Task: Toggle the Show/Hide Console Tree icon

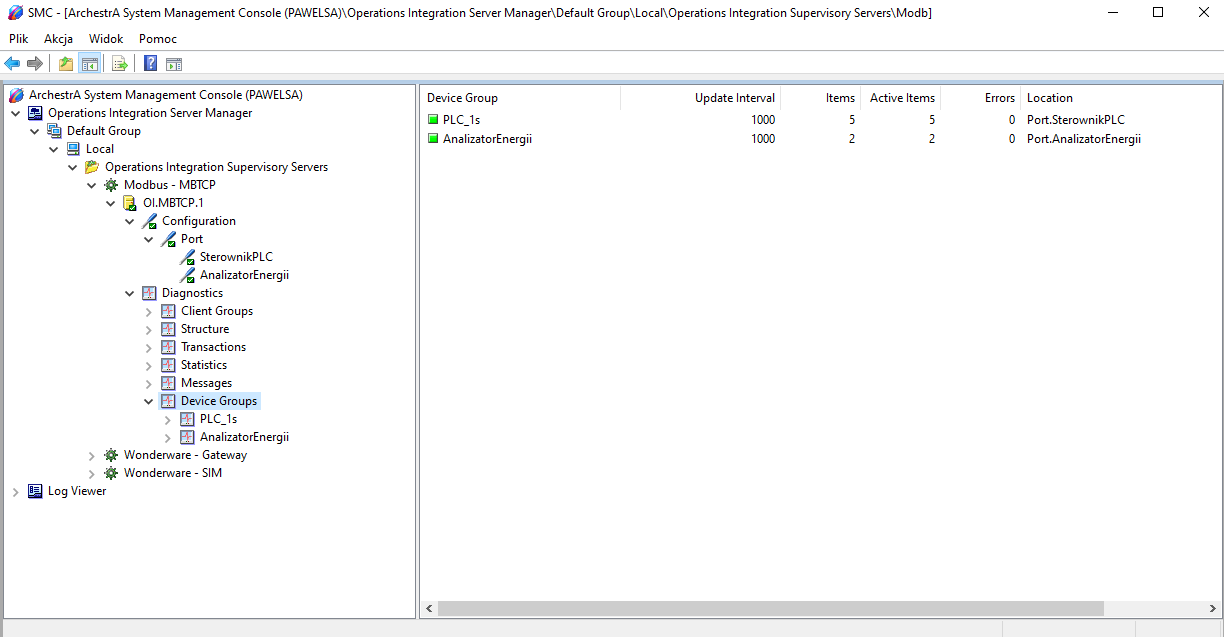Action: click(x=89, y=64)
